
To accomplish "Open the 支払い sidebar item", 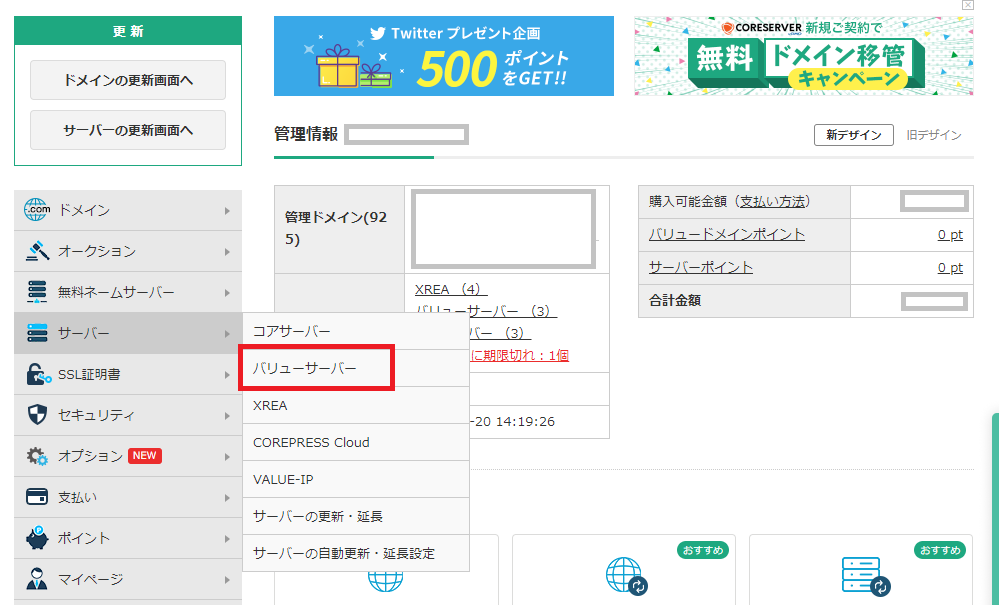I will pyautogui.click(x=128, y=497).
